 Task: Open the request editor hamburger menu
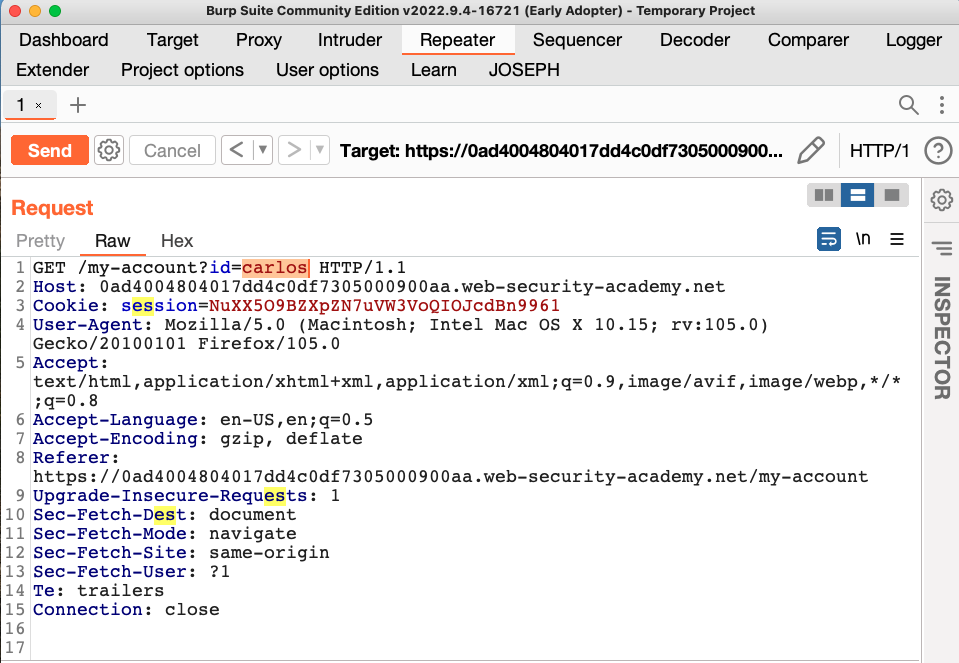(x=897, y=239)
